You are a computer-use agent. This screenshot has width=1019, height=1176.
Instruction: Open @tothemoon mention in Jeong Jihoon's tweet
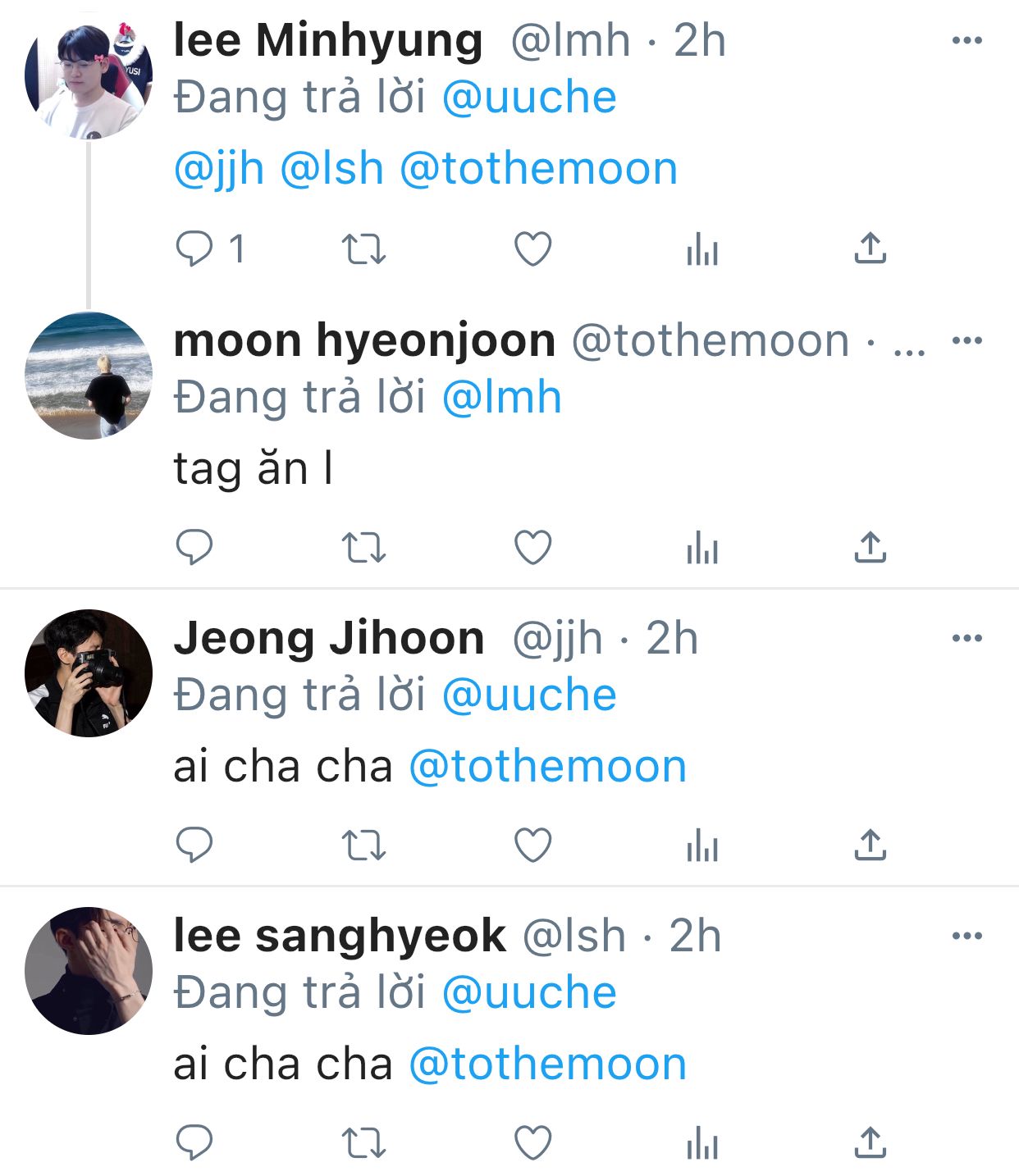point(547,767)
